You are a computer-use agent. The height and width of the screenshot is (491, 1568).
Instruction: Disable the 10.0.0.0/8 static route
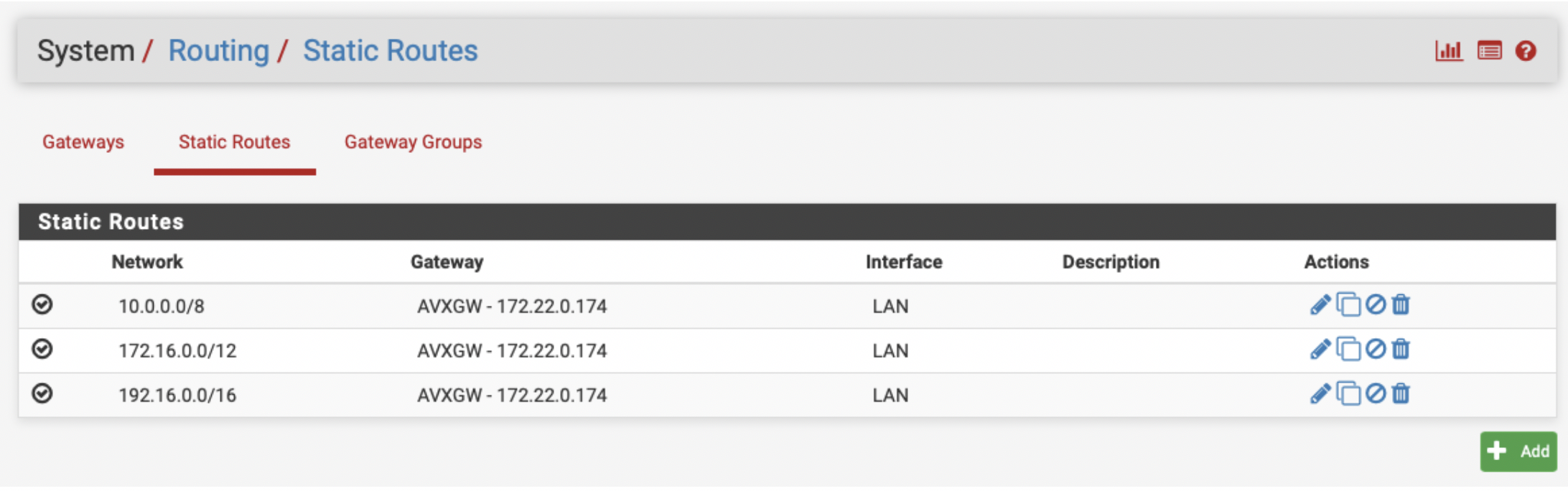coord(1375,305)
